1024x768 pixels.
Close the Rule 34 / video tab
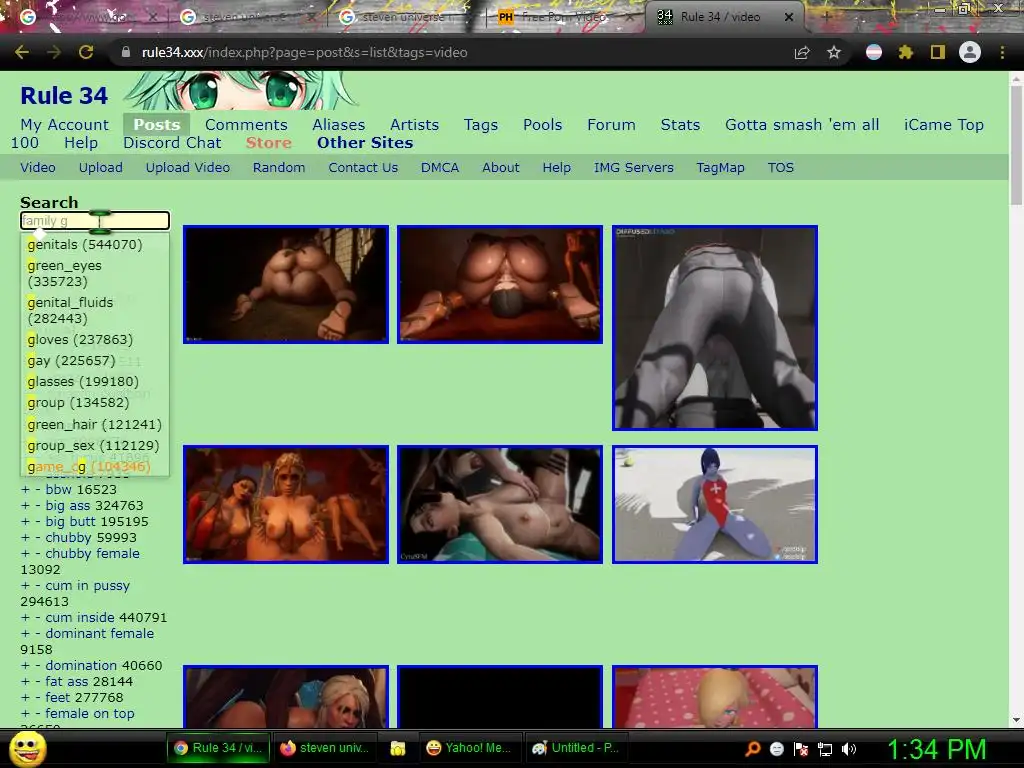tap(789, 17)
